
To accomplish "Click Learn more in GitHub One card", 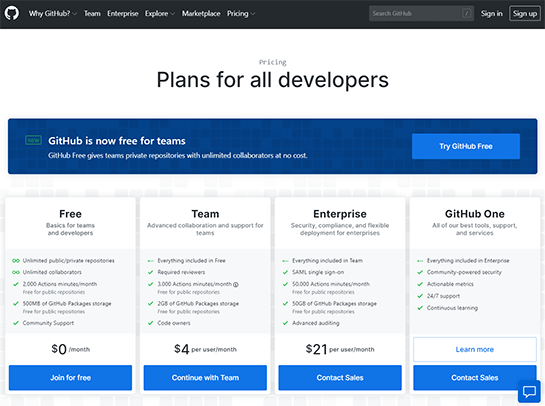I will tap(475, 349).
